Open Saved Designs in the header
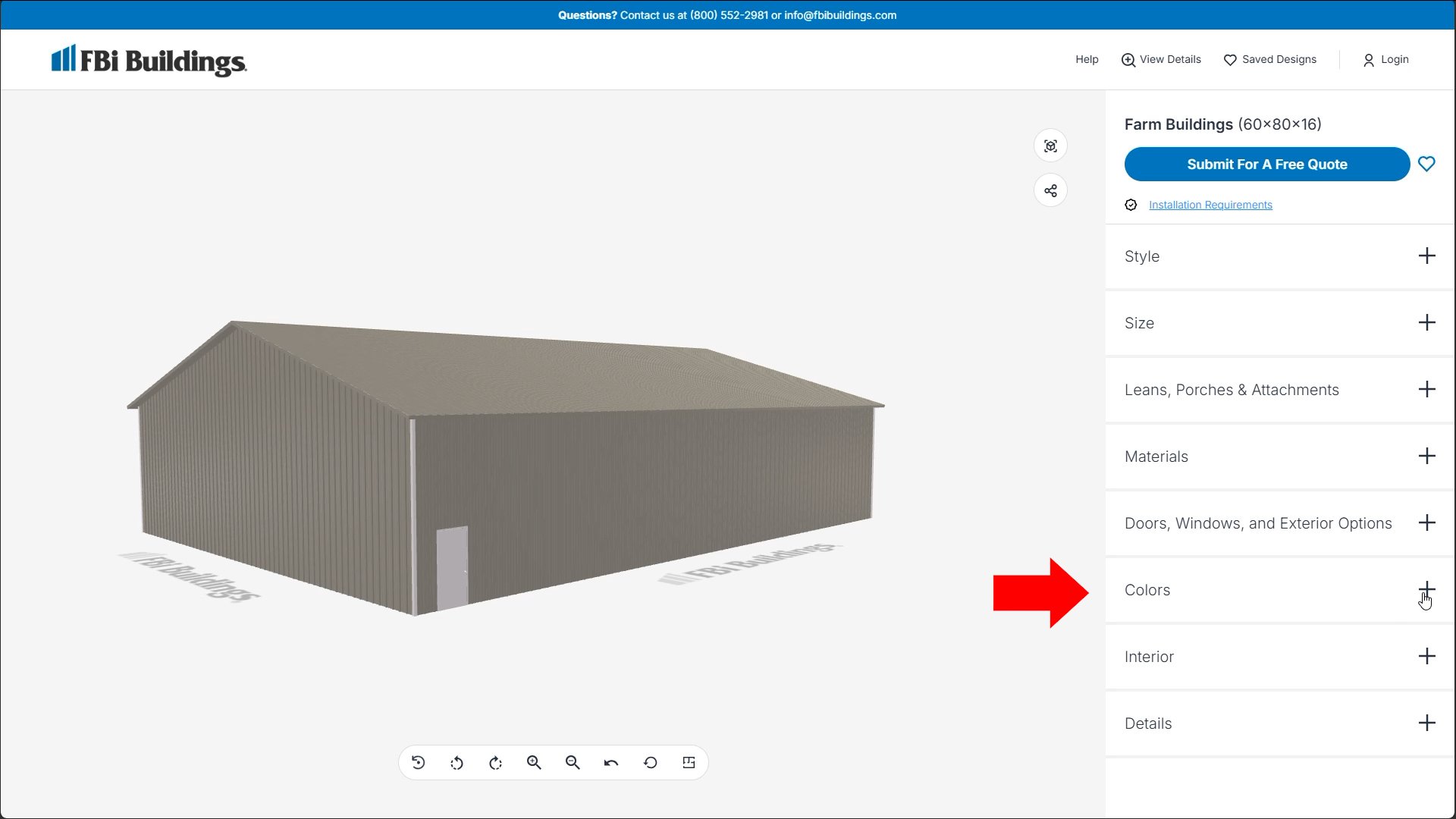 coord(1270,59)
